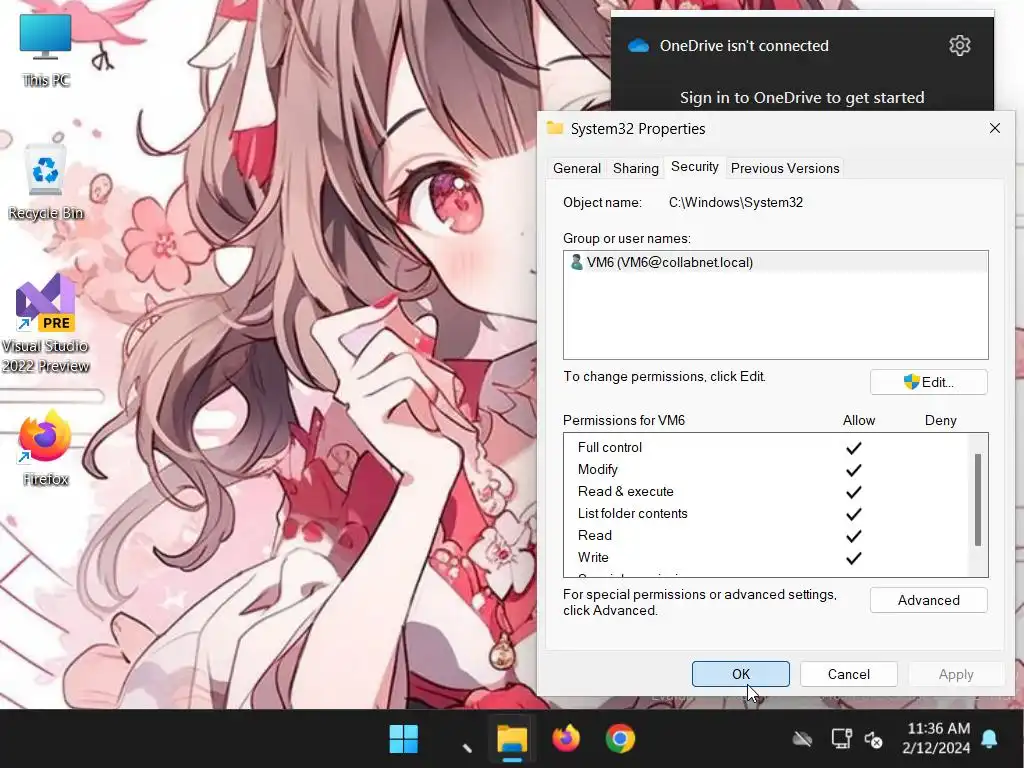Click the Cancel button
Viewport: 1024px width, 768px height.
pyautogui.click(x=848, y=674)
